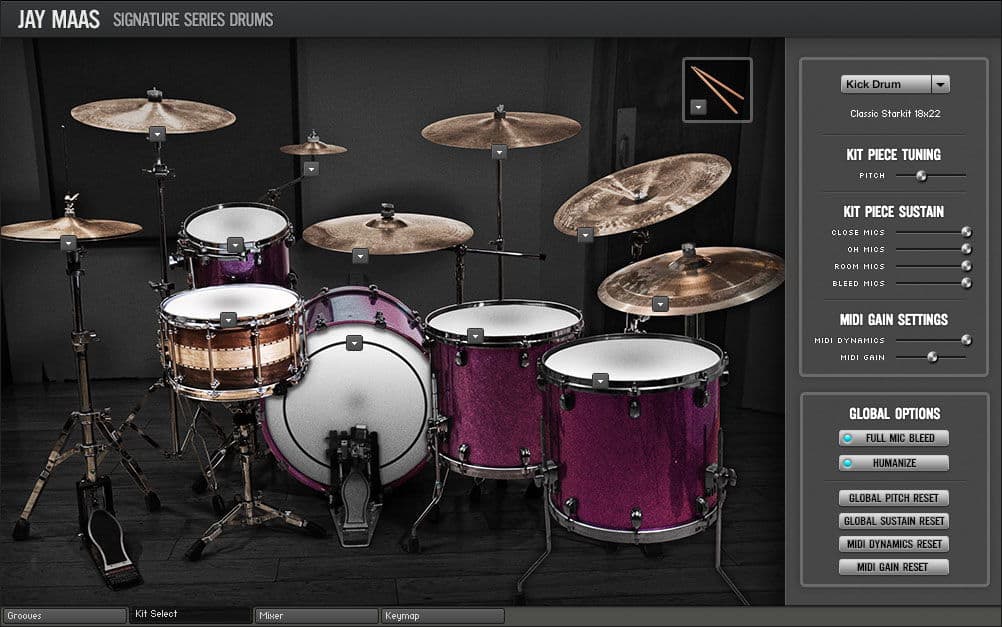Toggle the Full Mic Bleed option

(894, 438)
